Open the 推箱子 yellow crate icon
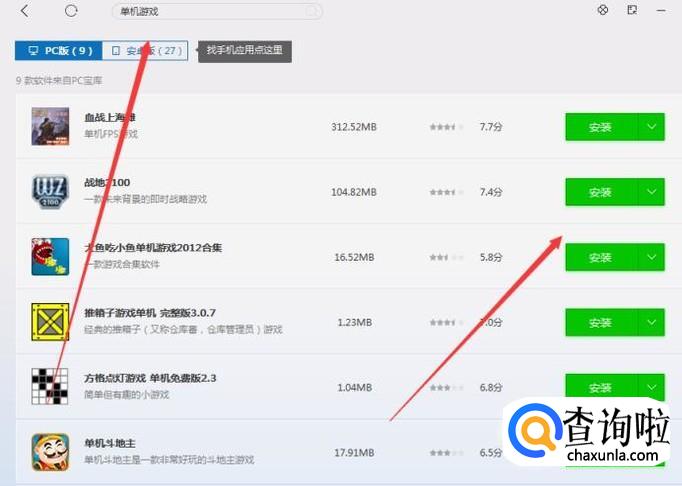 click(50, 322)
